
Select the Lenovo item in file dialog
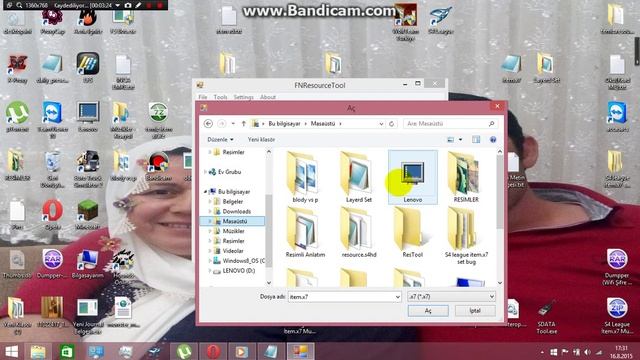[413, 177]
